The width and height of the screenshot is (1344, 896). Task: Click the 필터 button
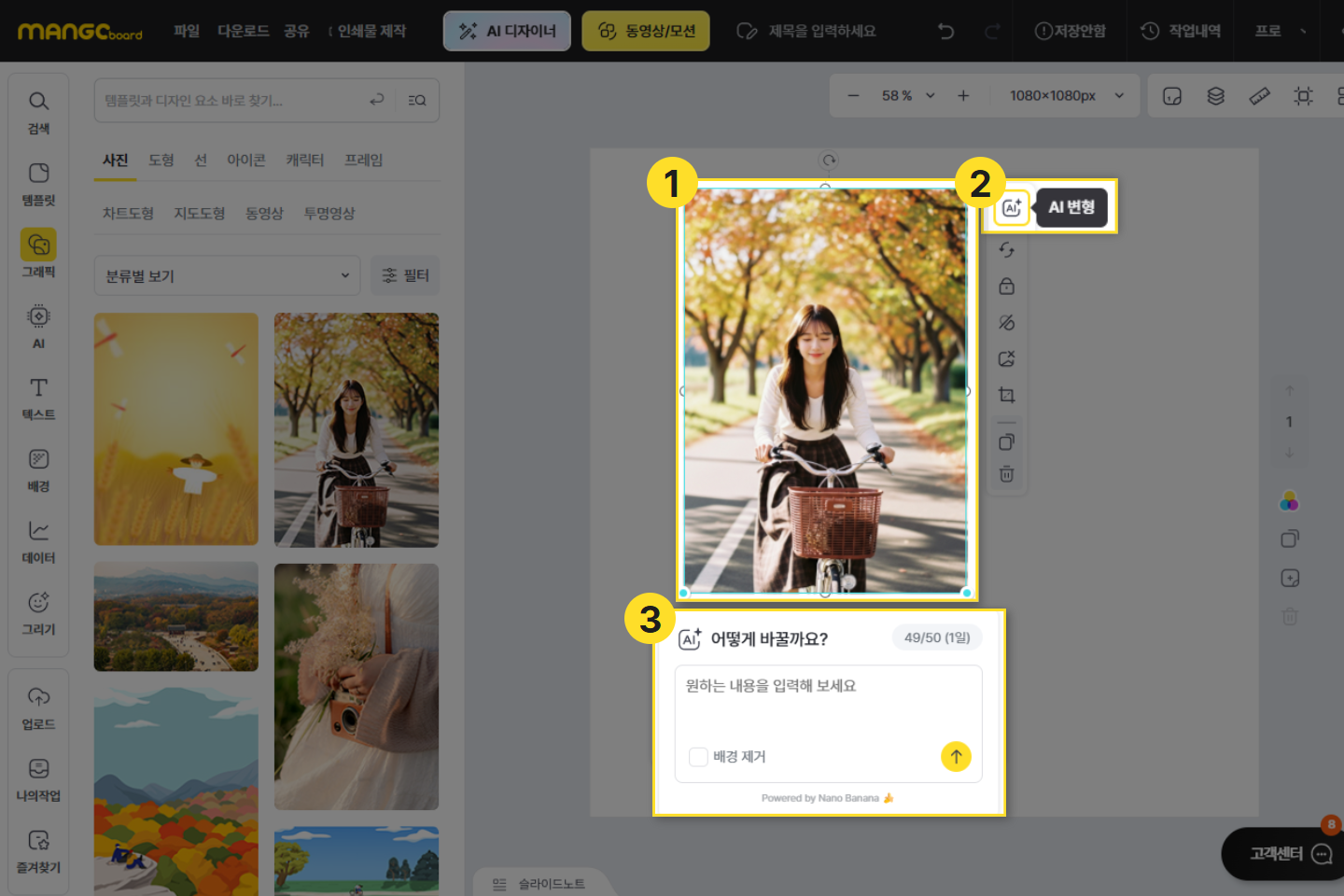pyautogui.click(x=405, y=275)
